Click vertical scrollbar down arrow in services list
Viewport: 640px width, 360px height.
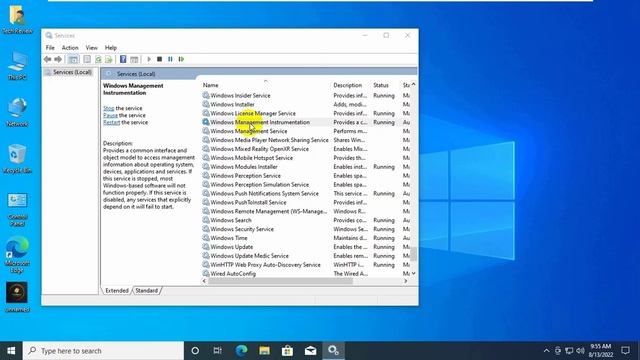pyautogui.click(x=413, y=273)
